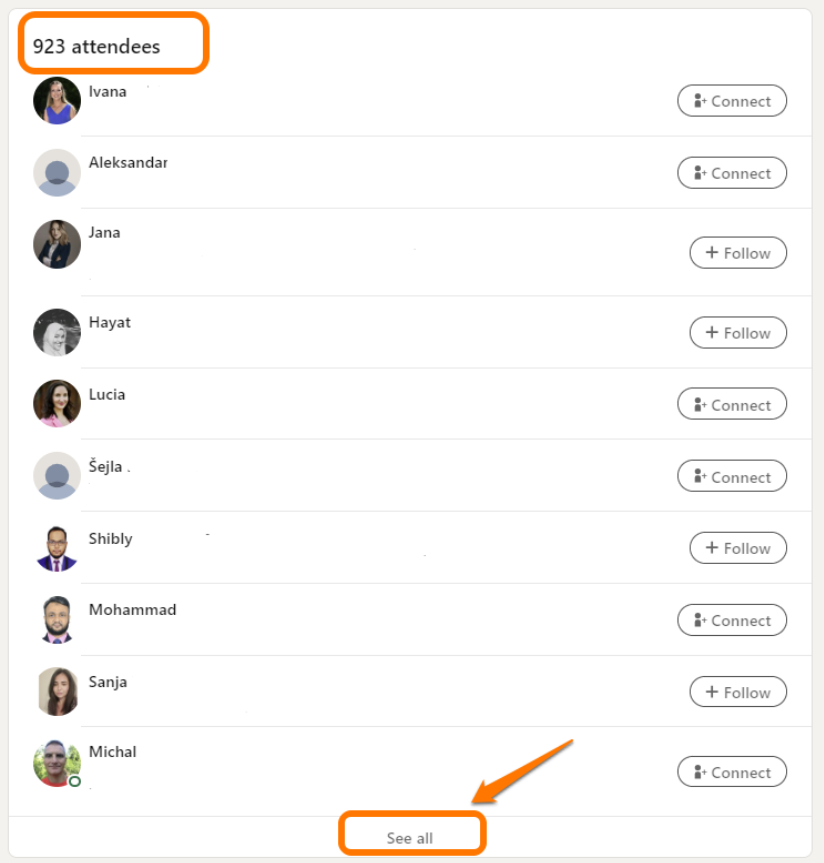The width and height of the screenshot is (824, 863).
Task: Follow Sanja
Action: click(x=738, y=692)
